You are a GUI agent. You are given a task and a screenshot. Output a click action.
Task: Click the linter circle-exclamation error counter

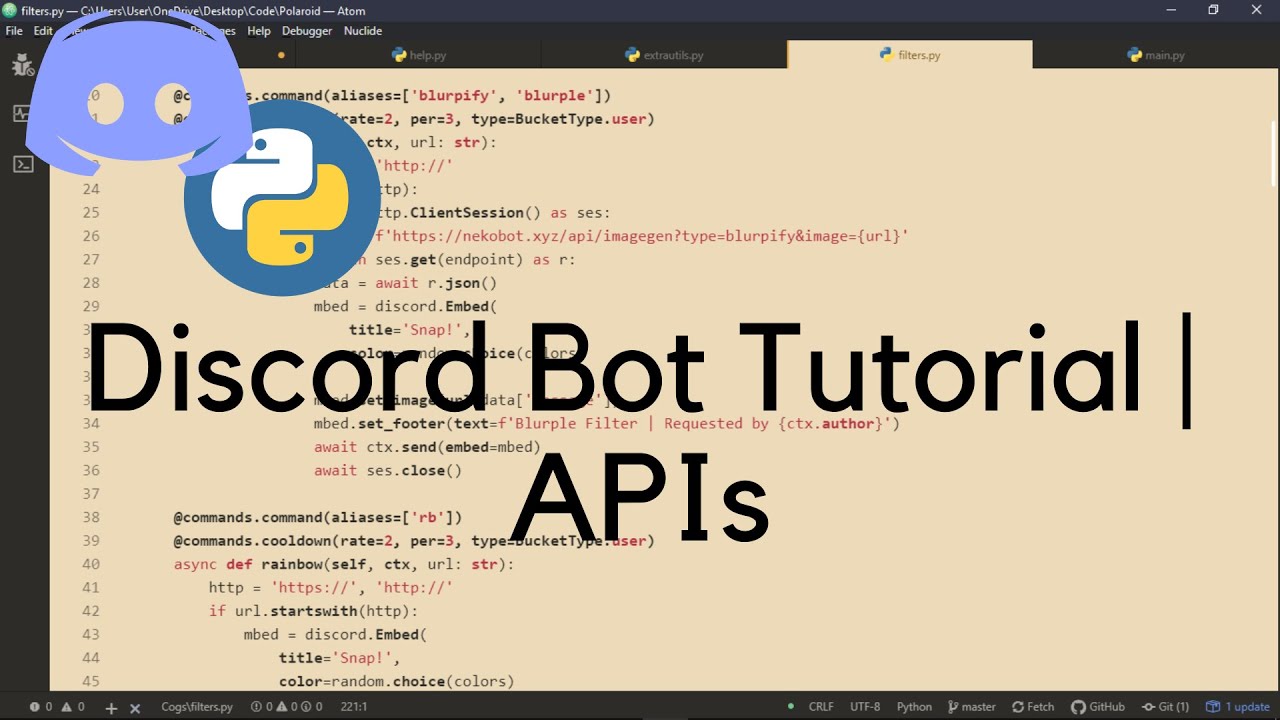click(262, 707)
